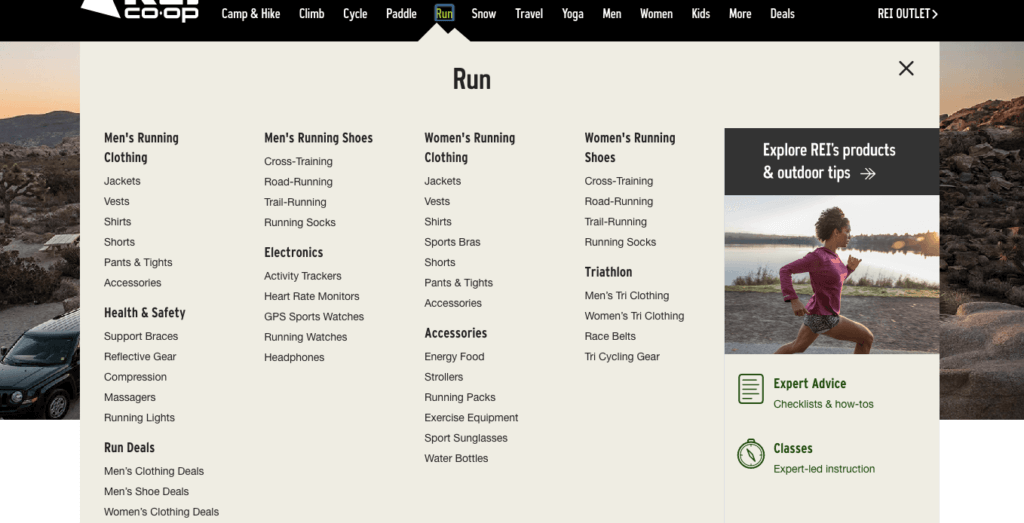The height and width of the screenshot is (523, 1024).
Task: Open Support Braces link
Action: (x=140, y=336)
